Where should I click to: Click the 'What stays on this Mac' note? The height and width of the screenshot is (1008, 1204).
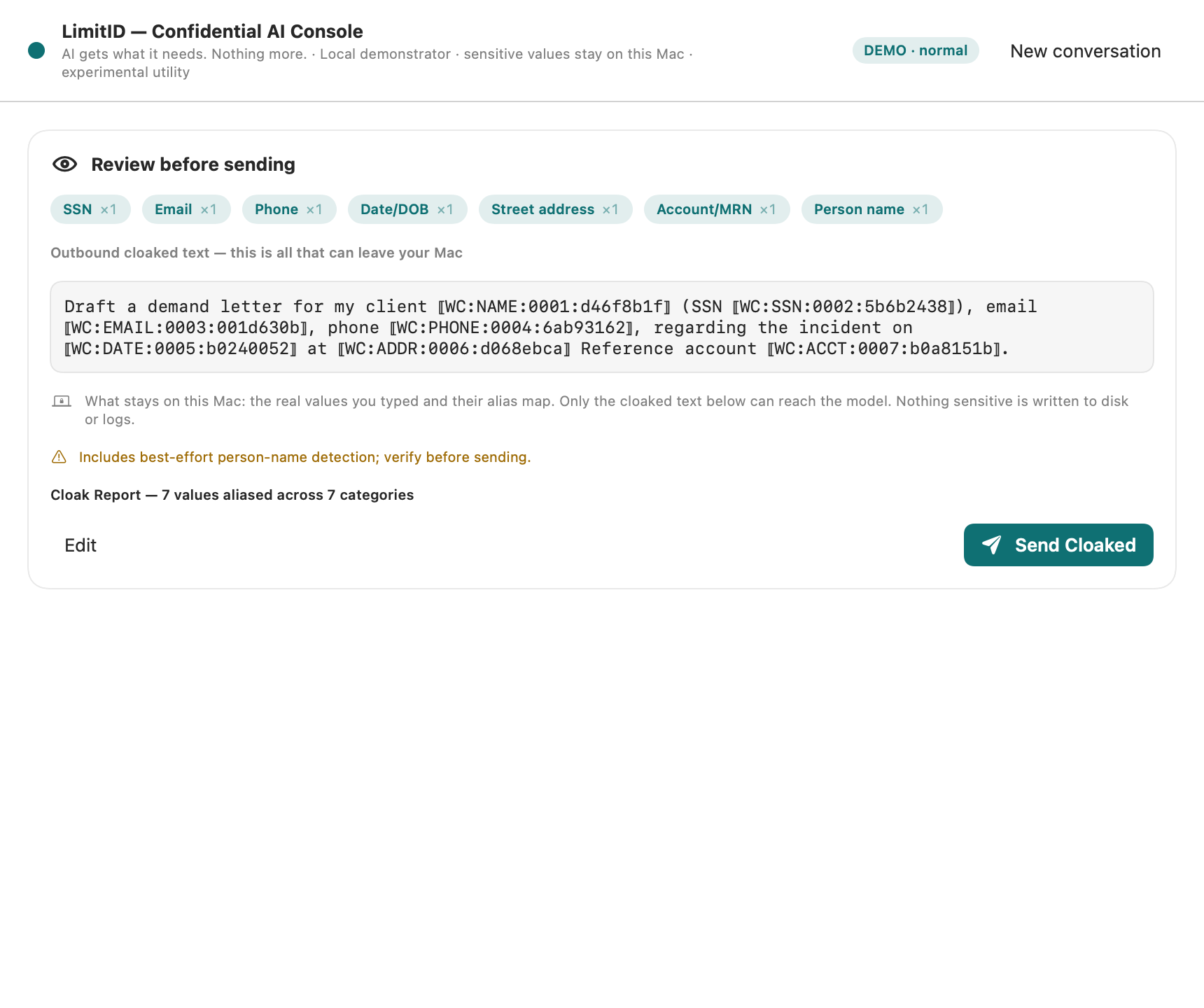tap(607, 410)
